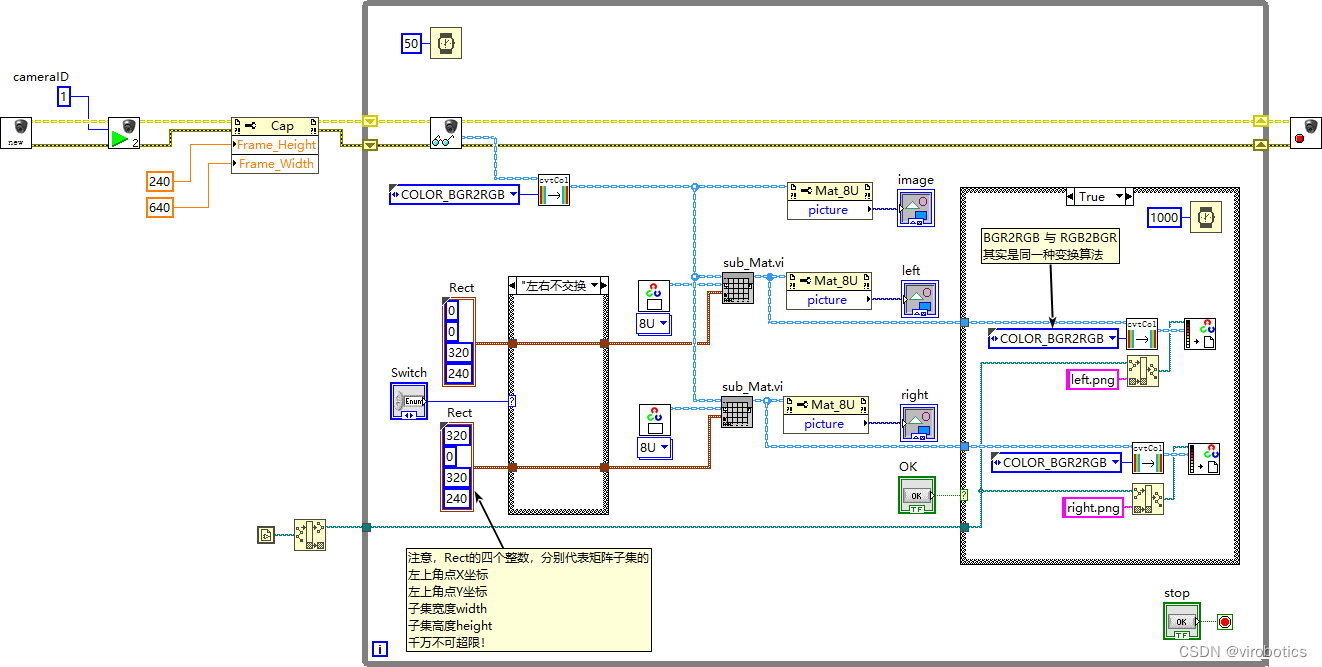Click the numeric constant 1000
This screenshot has width=1322, height=667.
tap(1165, 216)
